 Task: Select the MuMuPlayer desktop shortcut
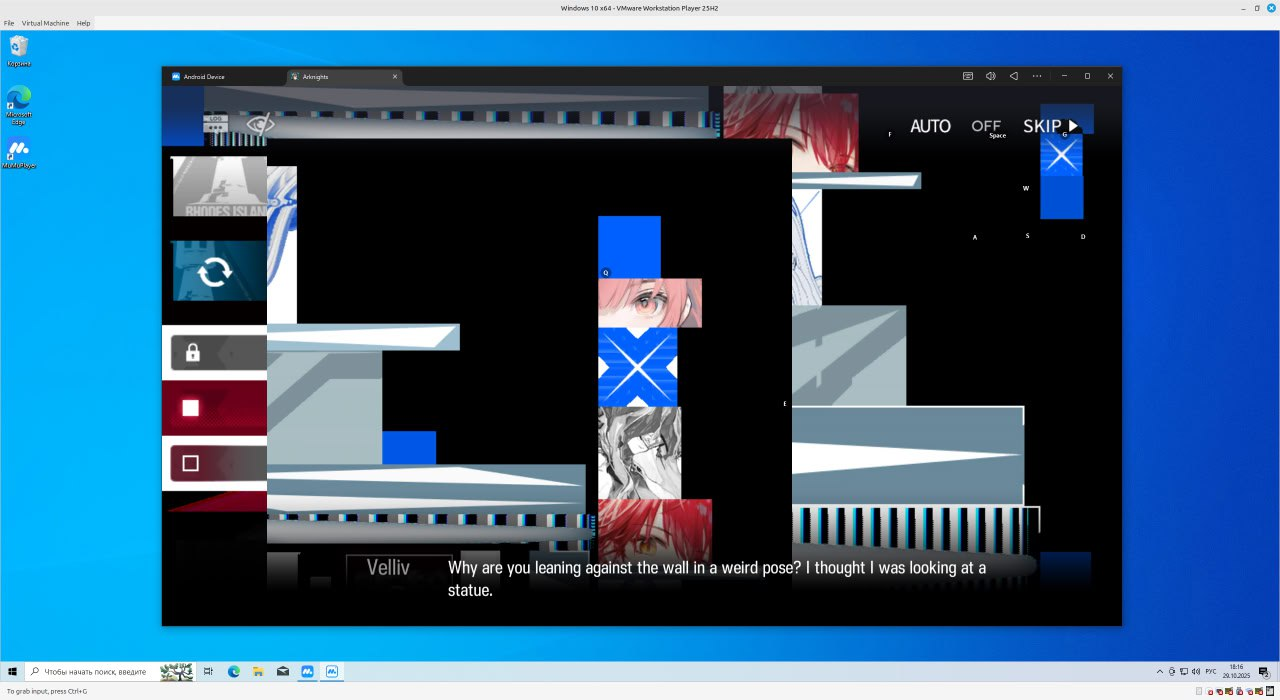coord(19,154)
